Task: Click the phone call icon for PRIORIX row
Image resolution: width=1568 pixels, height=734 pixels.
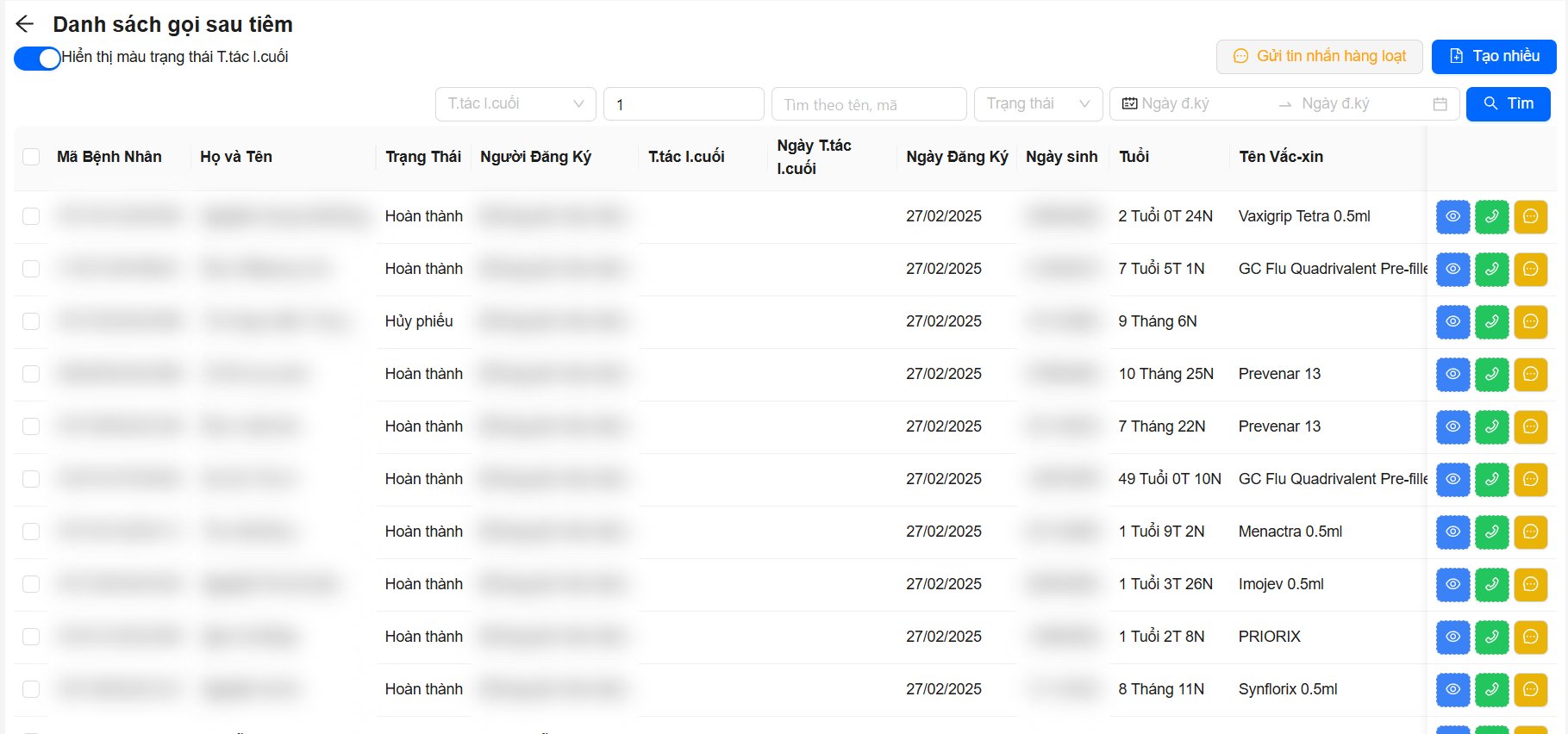Action: coord(1491,638)
